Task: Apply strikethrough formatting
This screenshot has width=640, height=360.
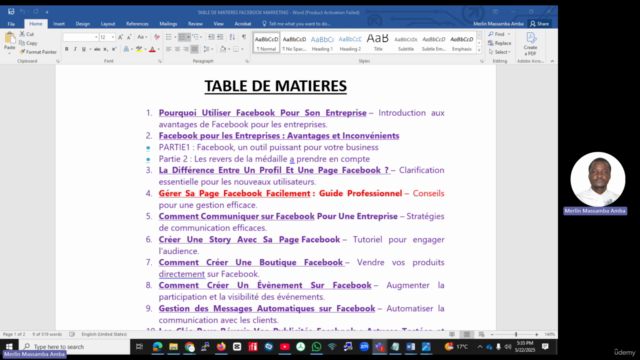Action: click(97, 49)
